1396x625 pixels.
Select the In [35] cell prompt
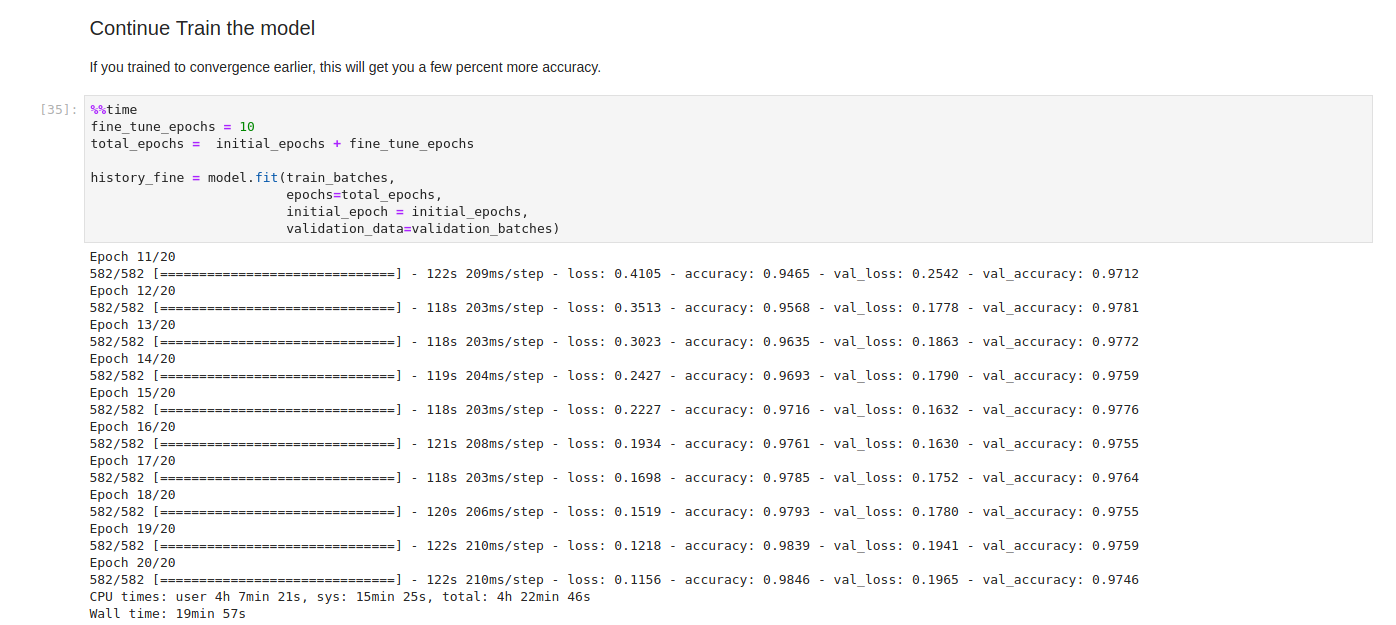point(58,110)
